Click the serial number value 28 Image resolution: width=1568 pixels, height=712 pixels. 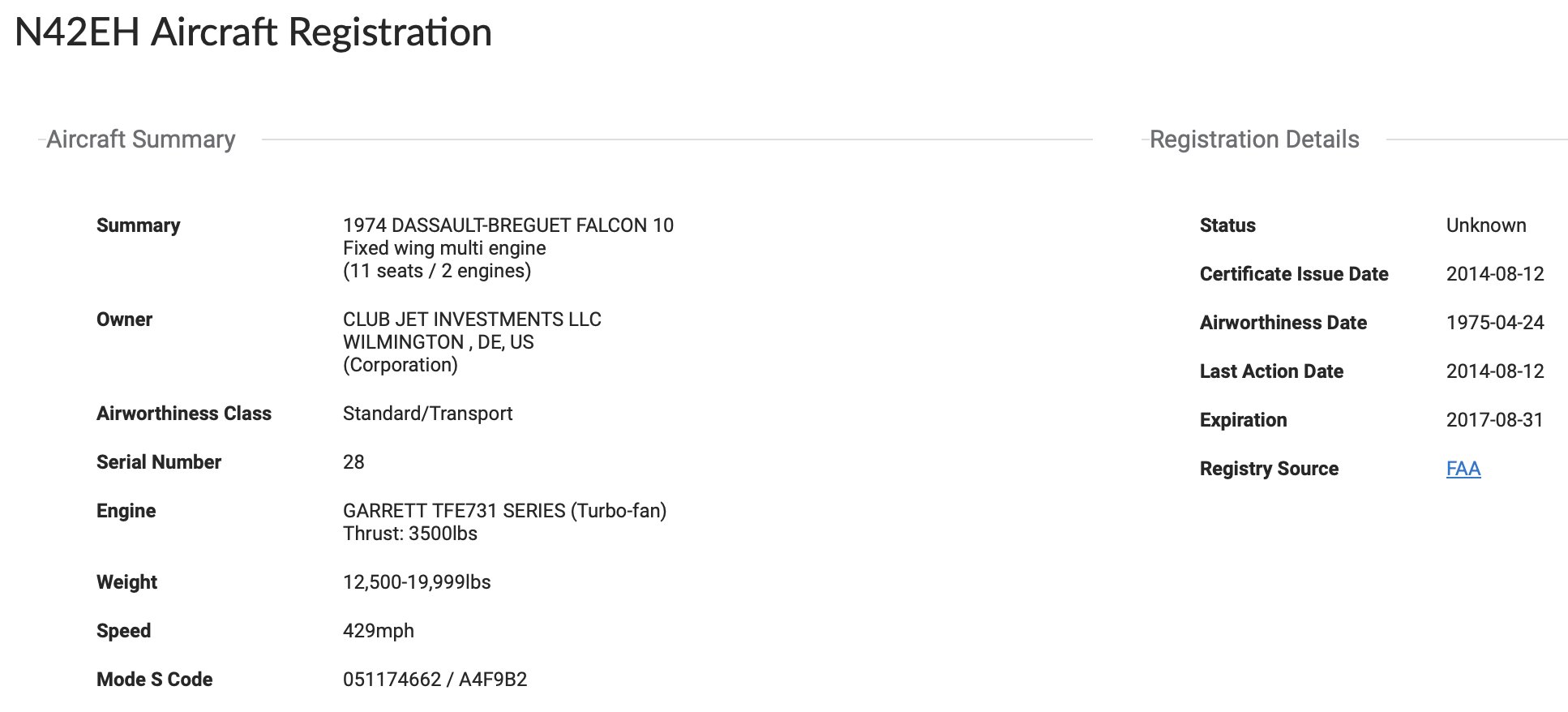(x=353, y=462)
